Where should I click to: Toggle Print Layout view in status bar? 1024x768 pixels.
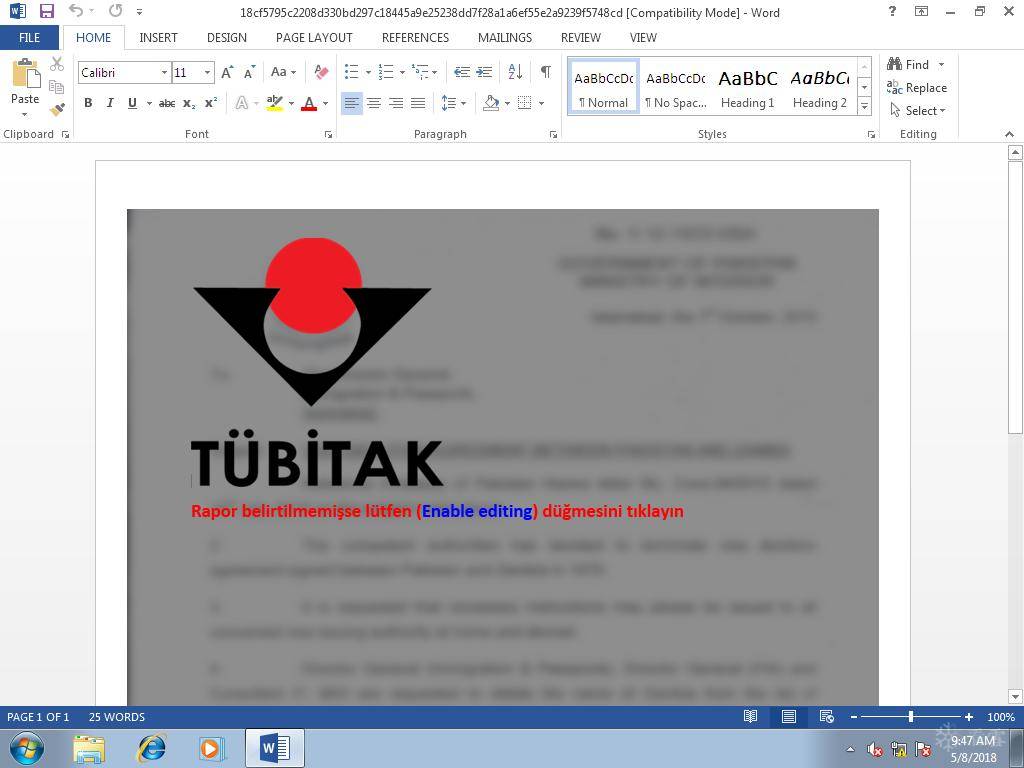tap(788, 716)
